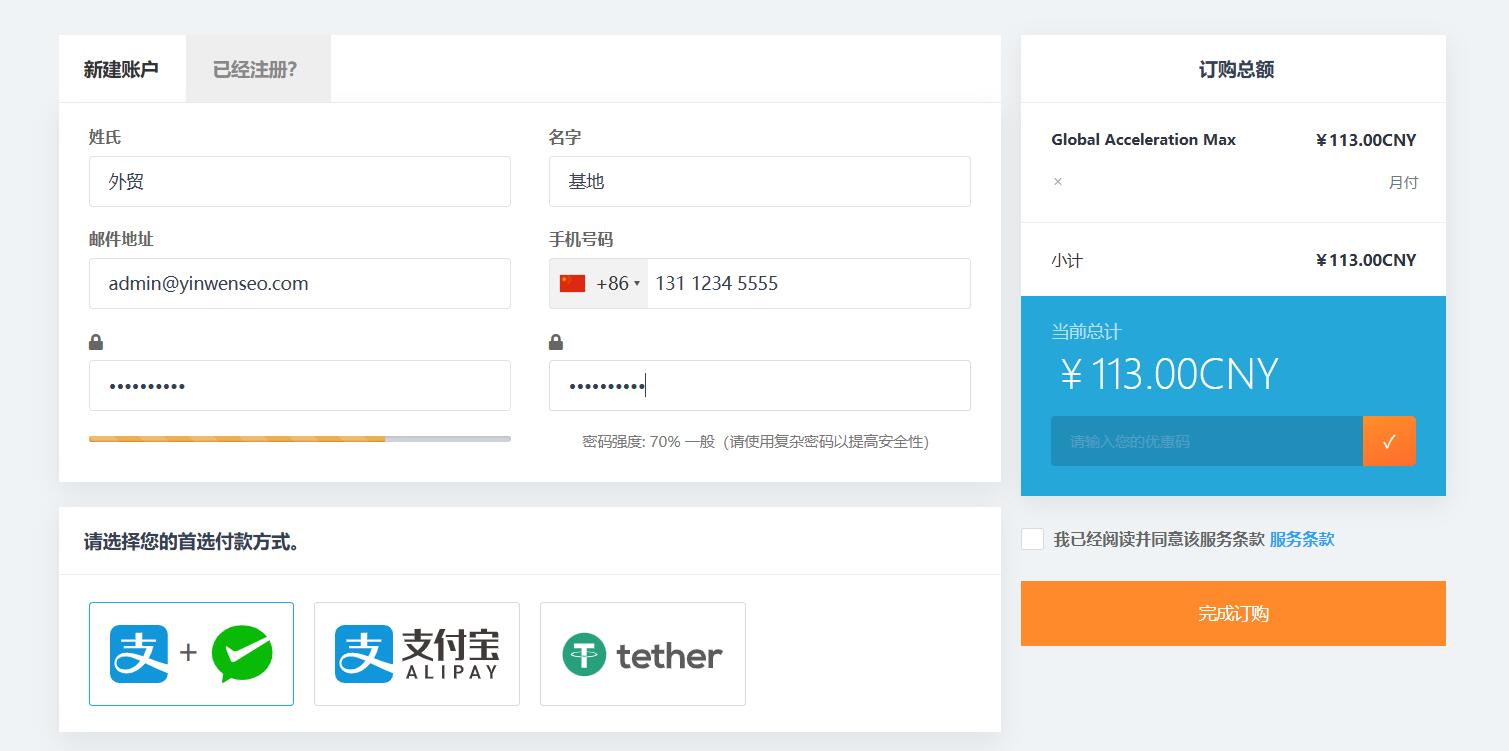Click the 请选择您的首选付款方式 heading
This screenshot has height=751, width=1509.
click(x=192, y=542)
